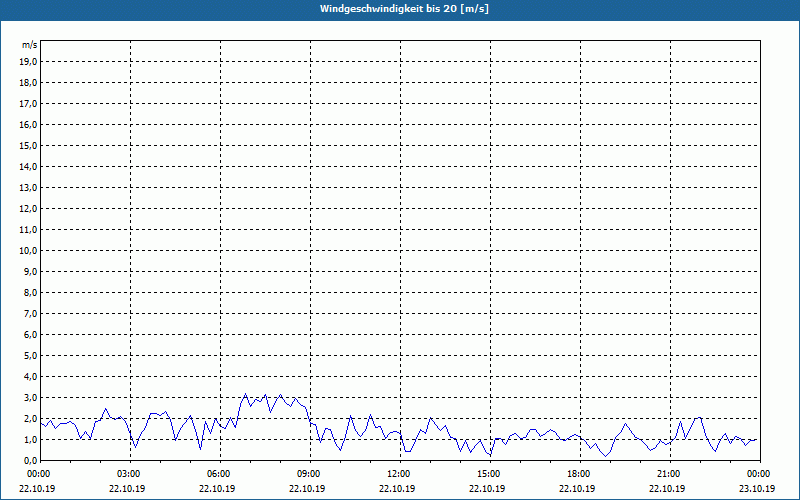Select the 12,0 value on the y-axis
Image resolution: width=800 pixels, height=500 pixels.
tap(30, 209)
